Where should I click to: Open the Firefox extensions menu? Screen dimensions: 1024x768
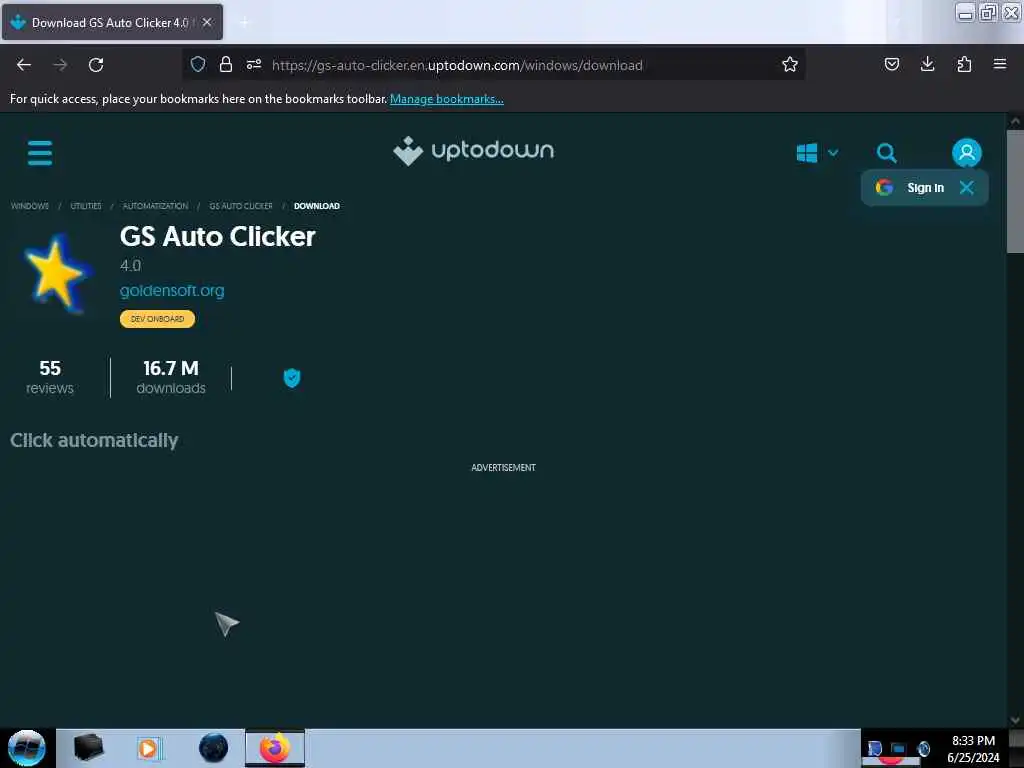964,64
